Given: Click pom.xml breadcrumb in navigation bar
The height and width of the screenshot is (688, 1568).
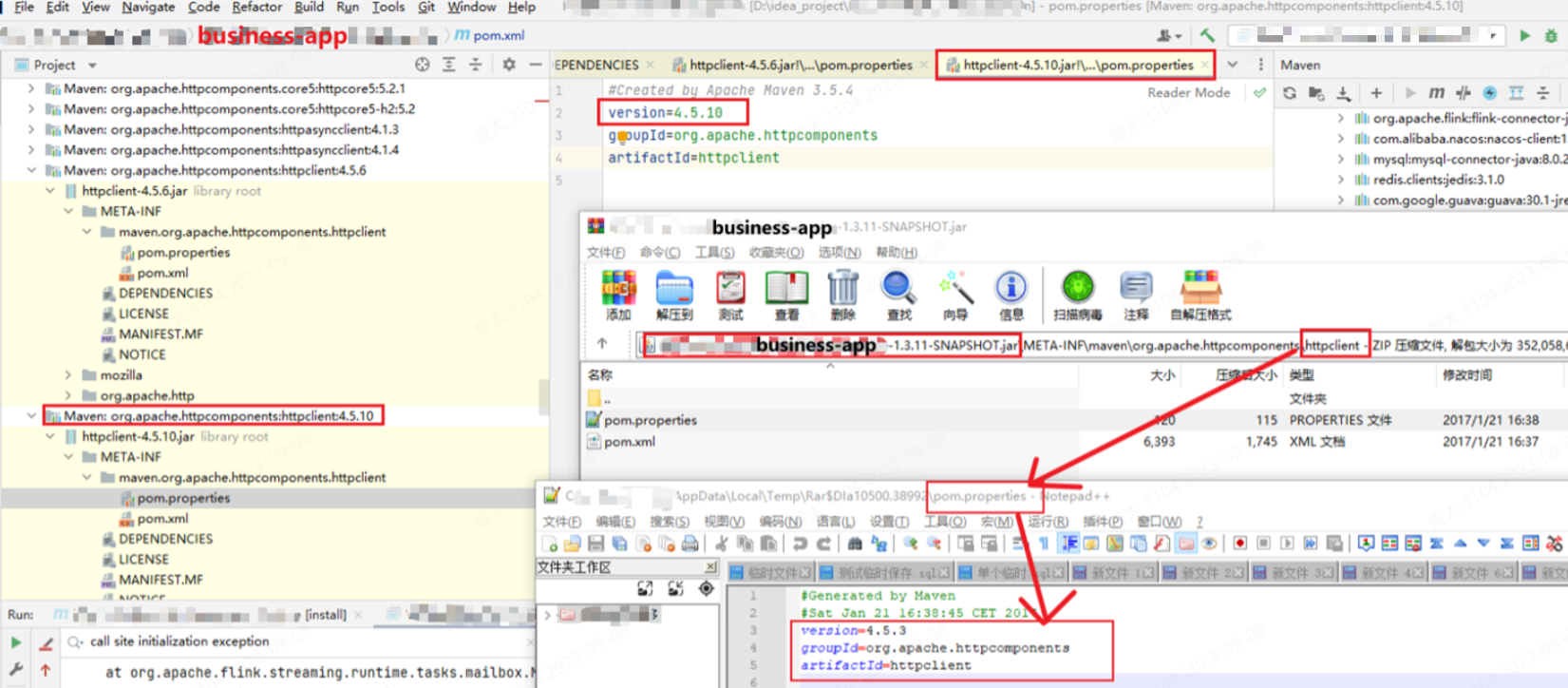Looking at the screenshot, I should [489, 35].
